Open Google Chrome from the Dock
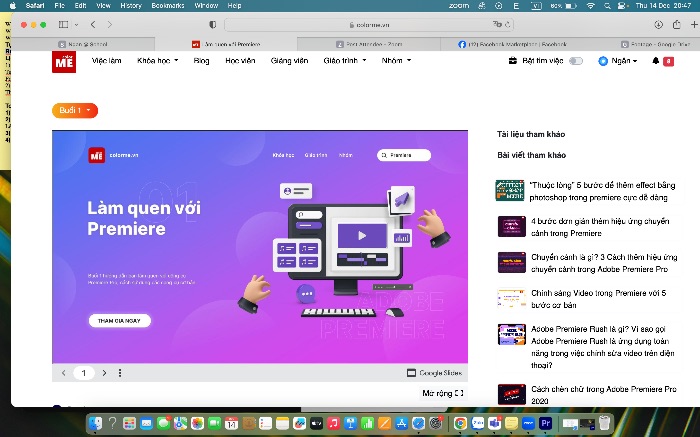This screenshot has width=700, height=437. click(x=460, y=422)
